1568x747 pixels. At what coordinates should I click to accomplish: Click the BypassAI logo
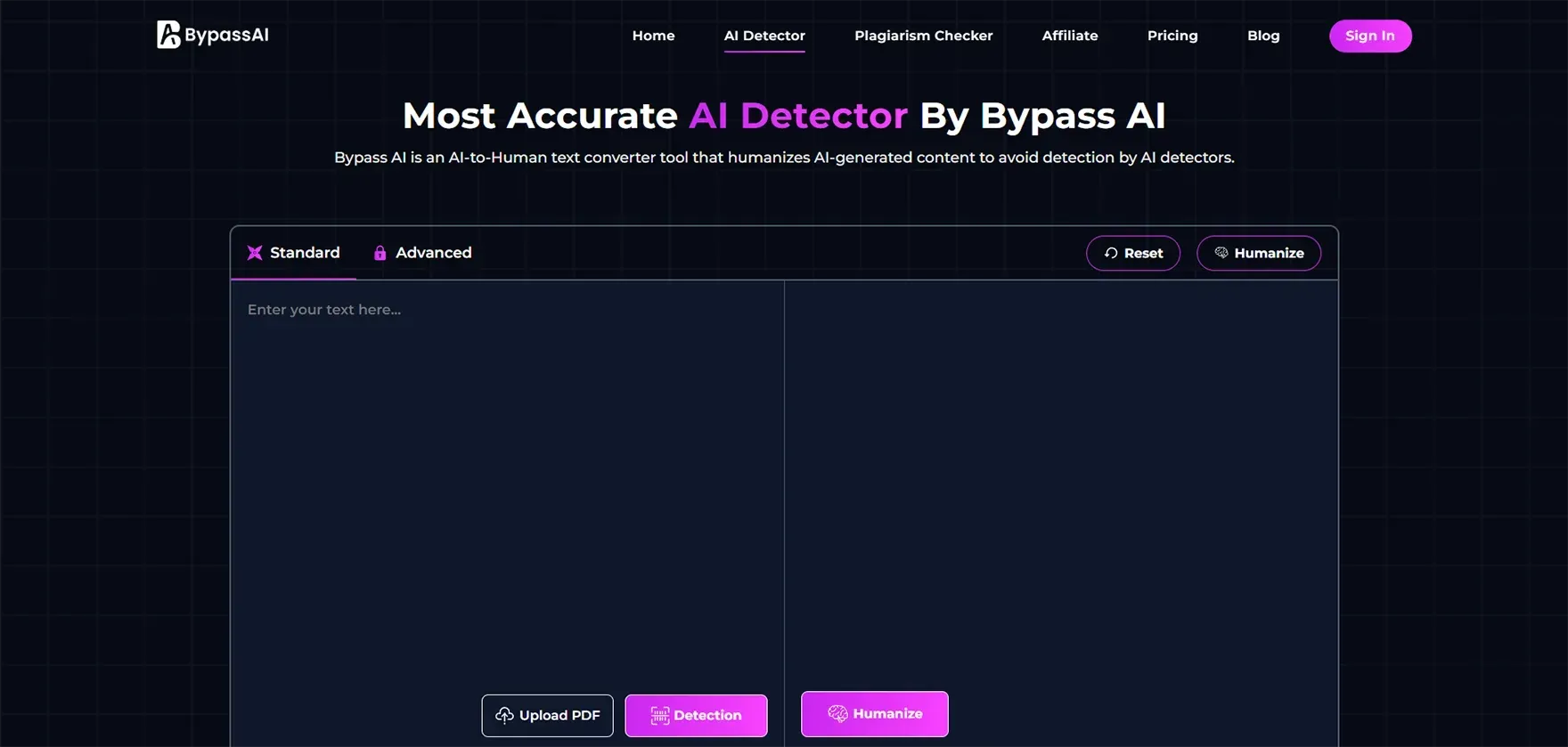tap(213, 35)
